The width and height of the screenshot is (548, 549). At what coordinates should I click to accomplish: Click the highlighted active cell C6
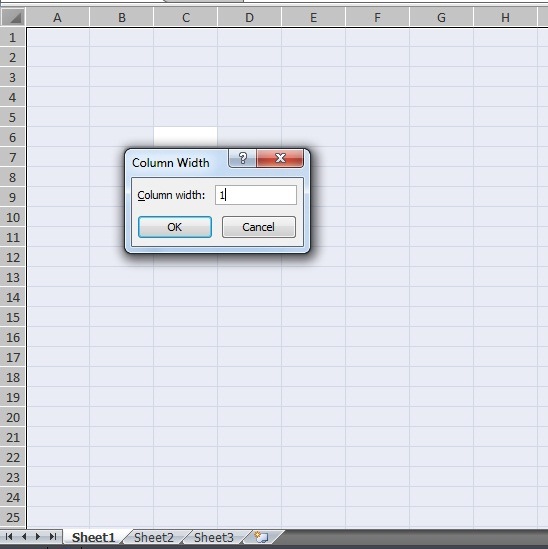pos(186,137)
